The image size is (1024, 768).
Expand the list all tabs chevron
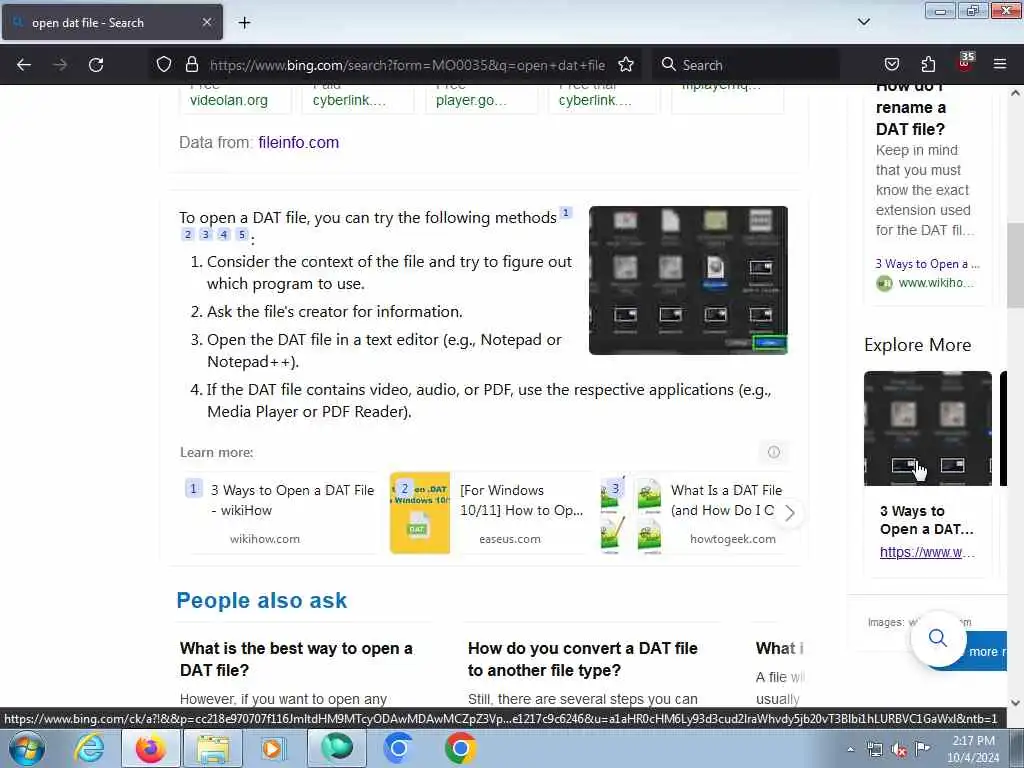(864, 22)
